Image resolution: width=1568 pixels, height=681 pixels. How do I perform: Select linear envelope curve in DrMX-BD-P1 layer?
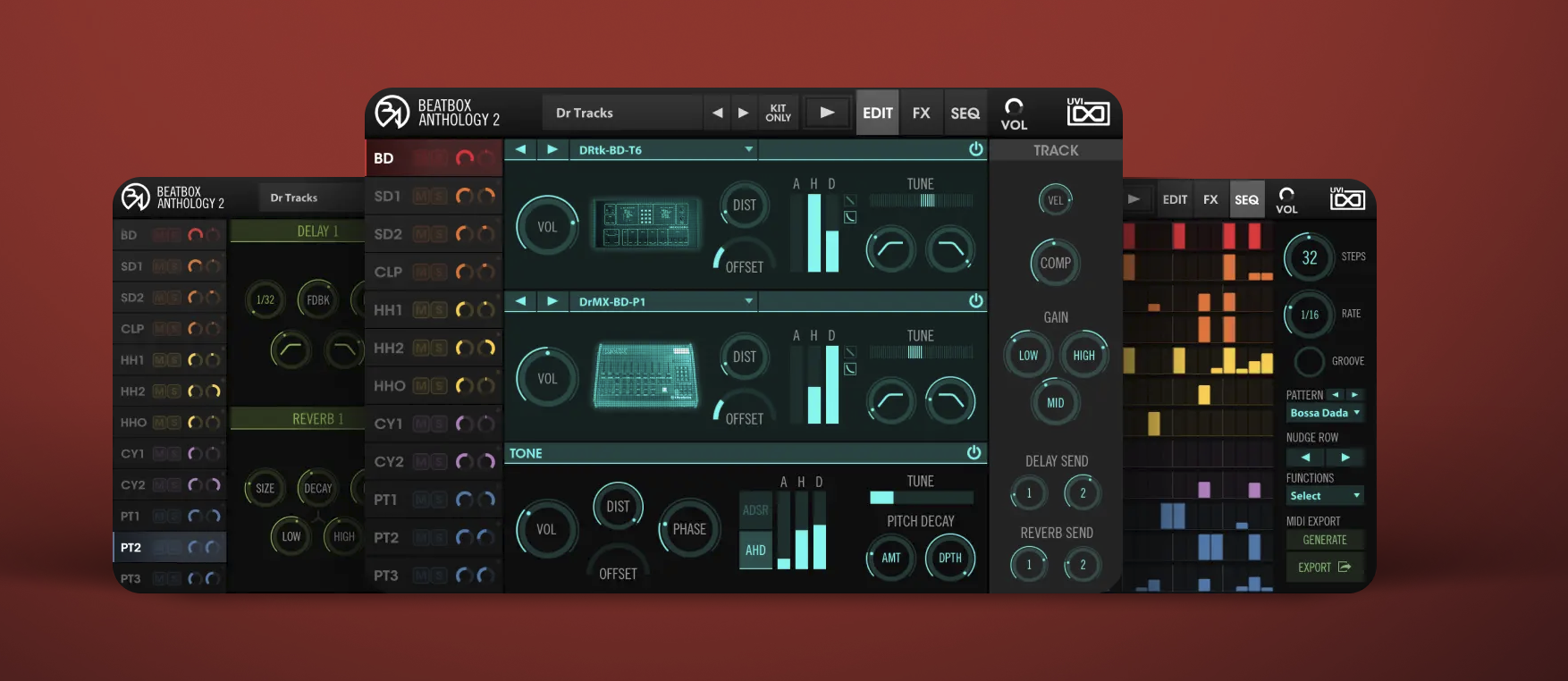pyautogui.click(x=850, y=353)
